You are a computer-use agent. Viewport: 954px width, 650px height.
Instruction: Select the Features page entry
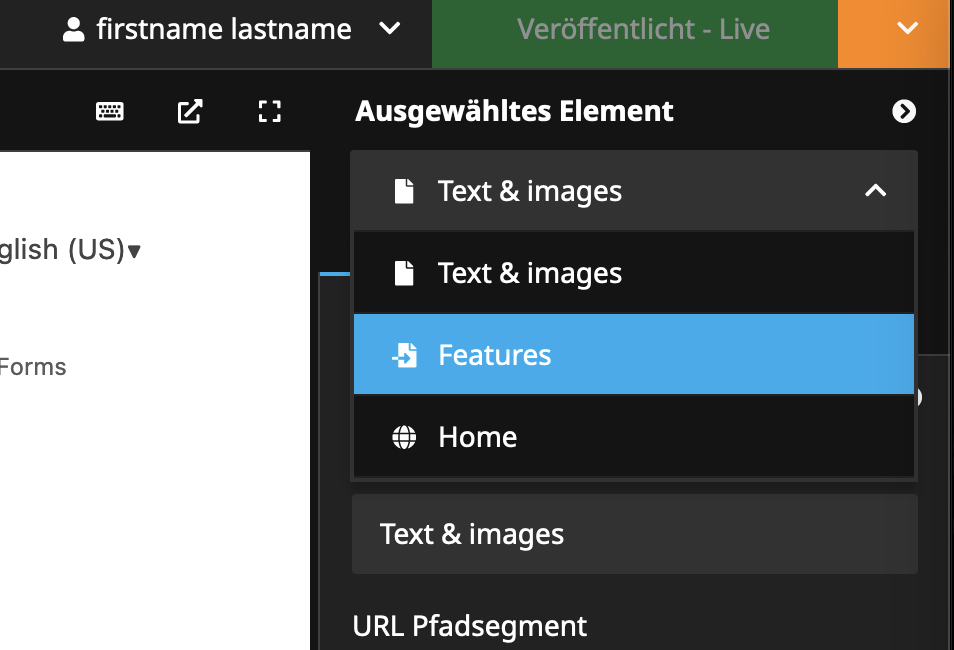tap(634, 354)
